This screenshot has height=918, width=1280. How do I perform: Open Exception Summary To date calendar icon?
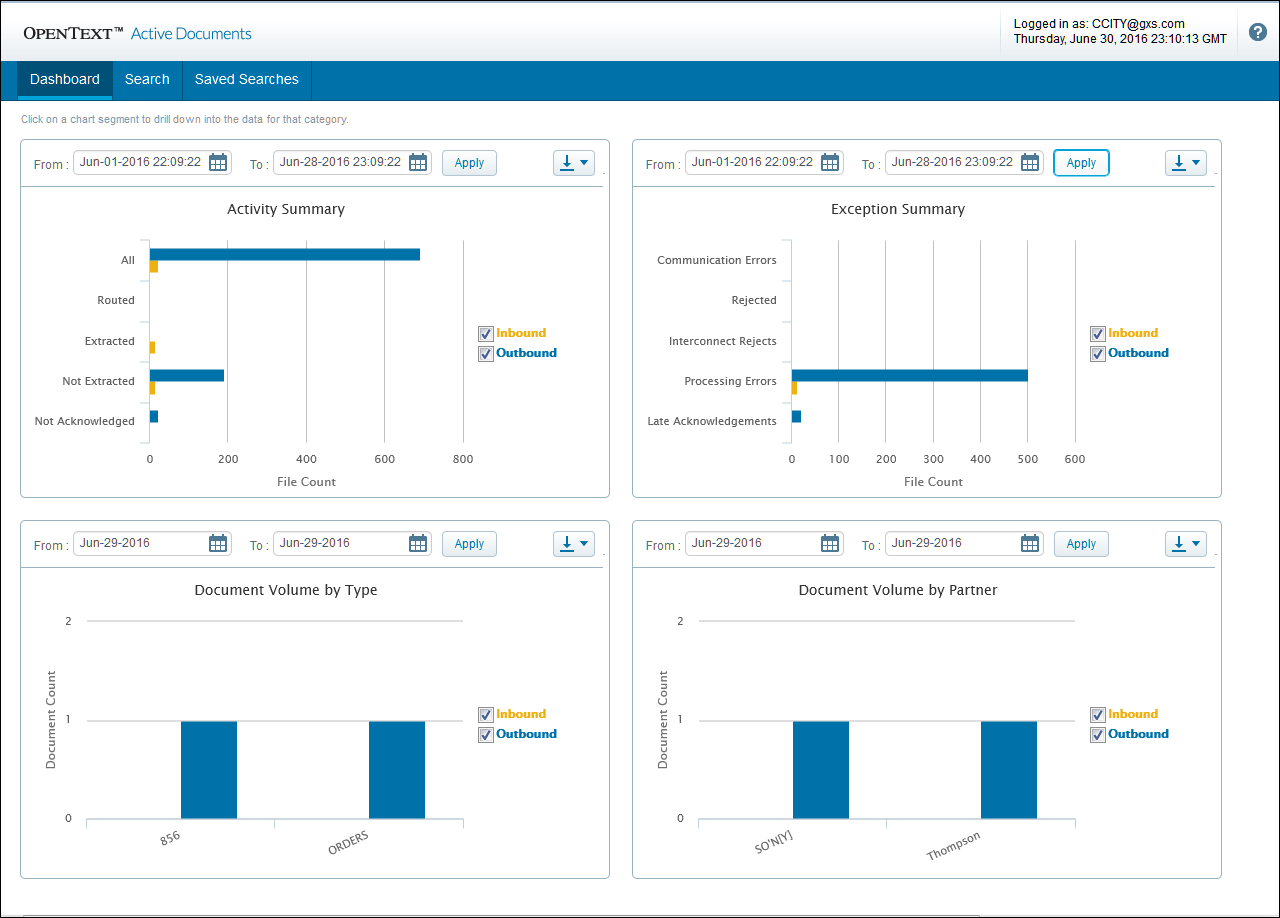pos(1030,162)
